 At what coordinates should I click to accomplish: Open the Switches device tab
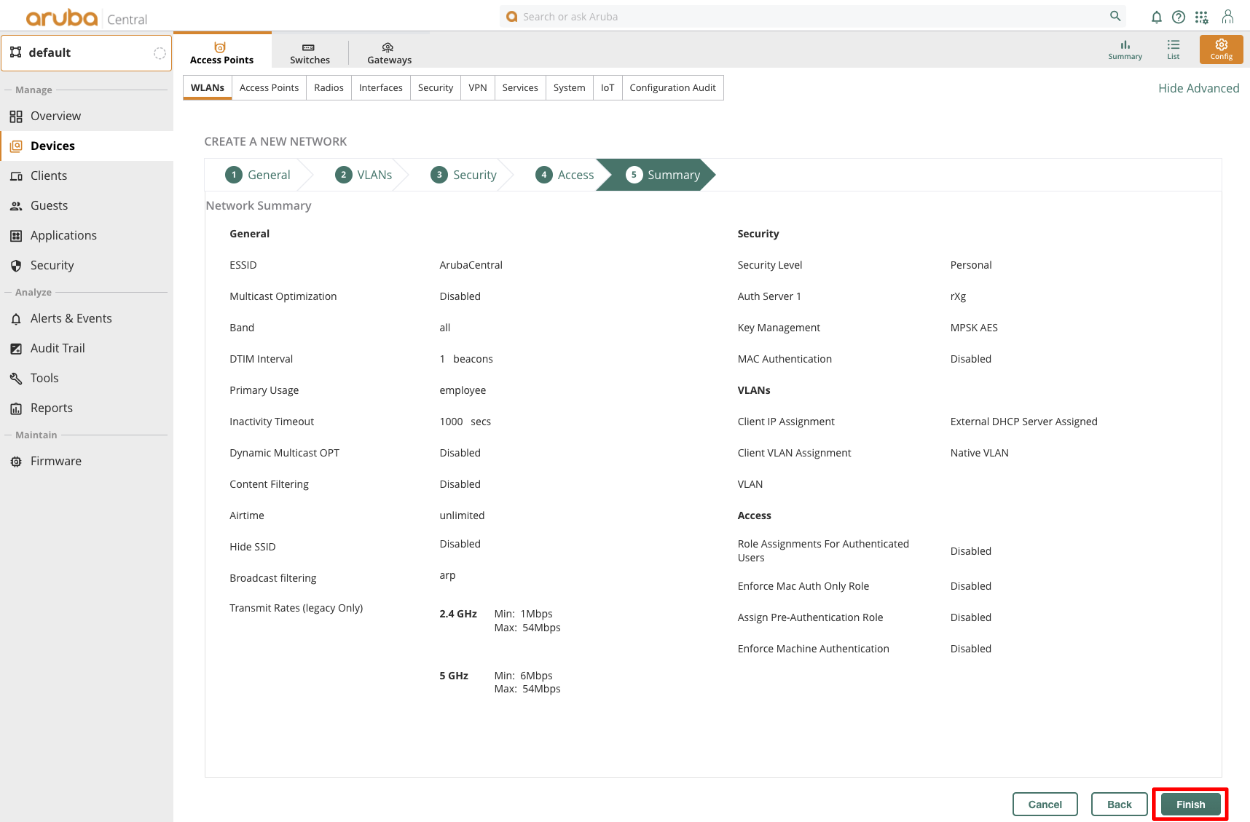point(310,53)
